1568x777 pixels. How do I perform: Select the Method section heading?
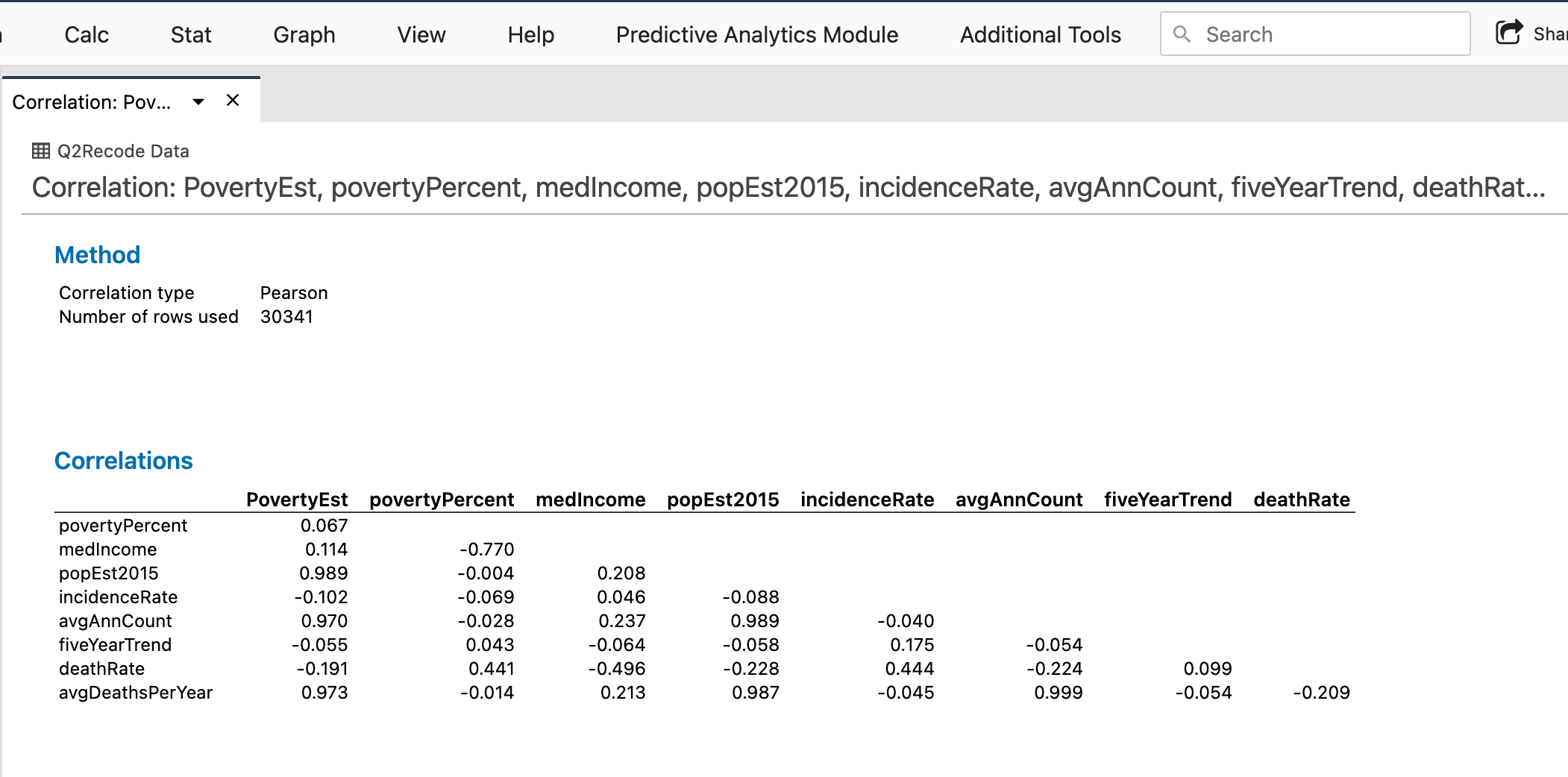97,254
